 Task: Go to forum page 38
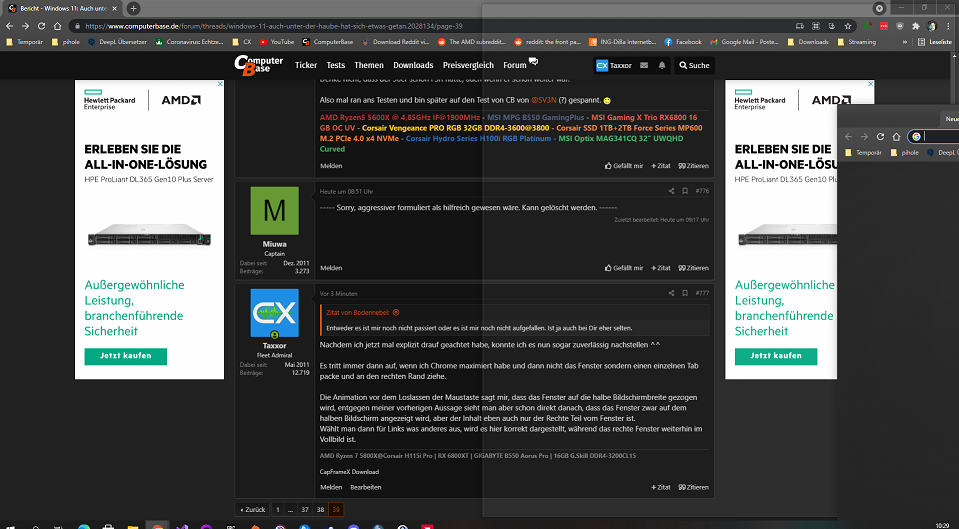(320, 509)
